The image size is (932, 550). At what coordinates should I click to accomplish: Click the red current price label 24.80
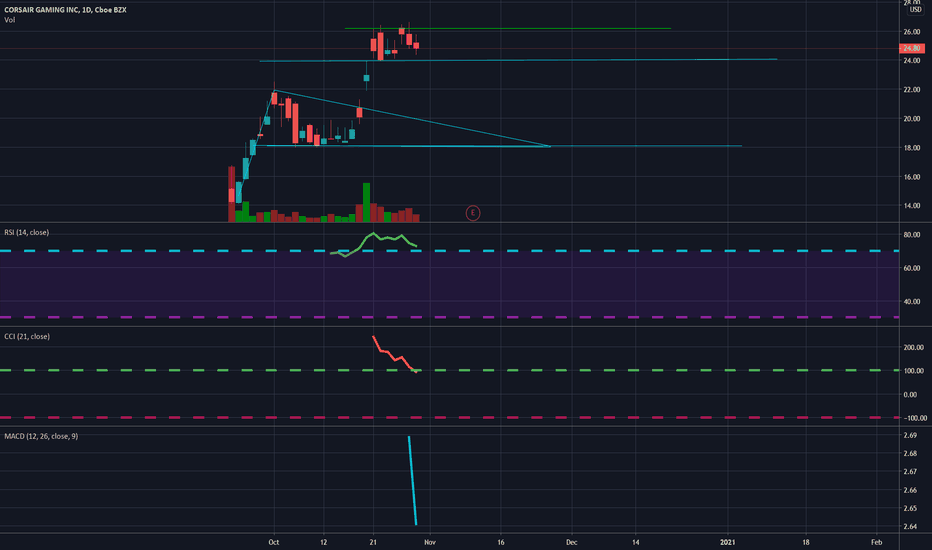pos(911,48)
